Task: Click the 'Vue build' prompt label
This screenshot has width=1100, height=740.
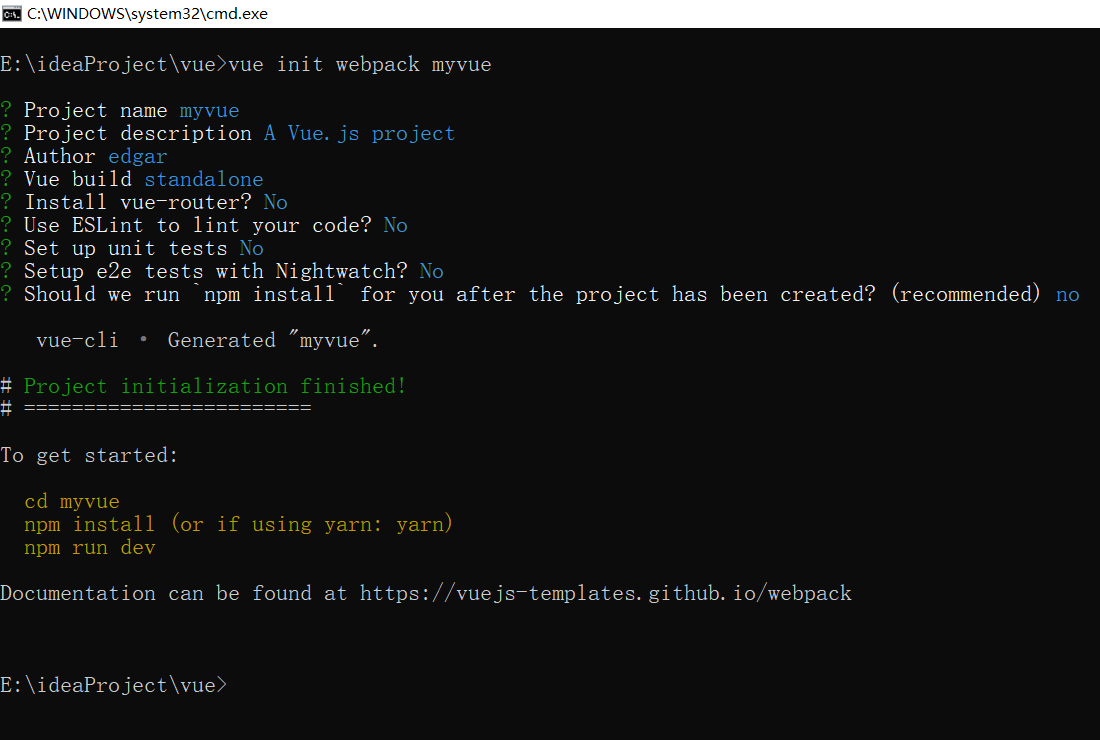Action: click(78, 180)
